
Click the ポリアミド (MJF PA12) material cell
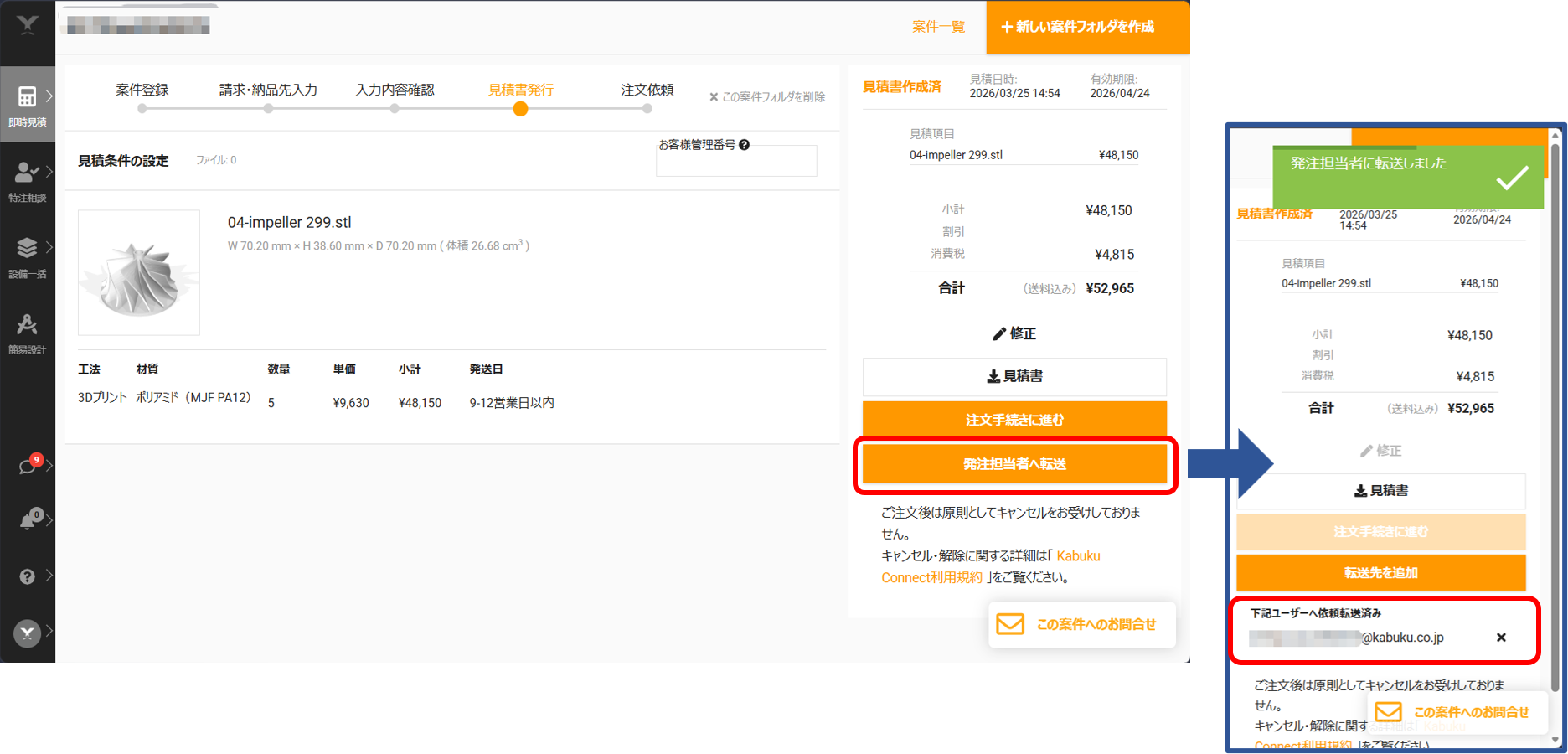(193, 397)
